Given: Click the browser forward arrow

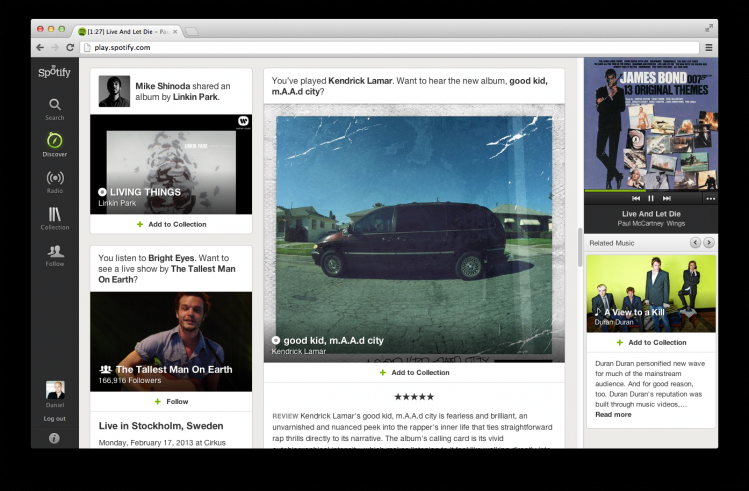Looking at the screenshot, I should pos(55,47).
